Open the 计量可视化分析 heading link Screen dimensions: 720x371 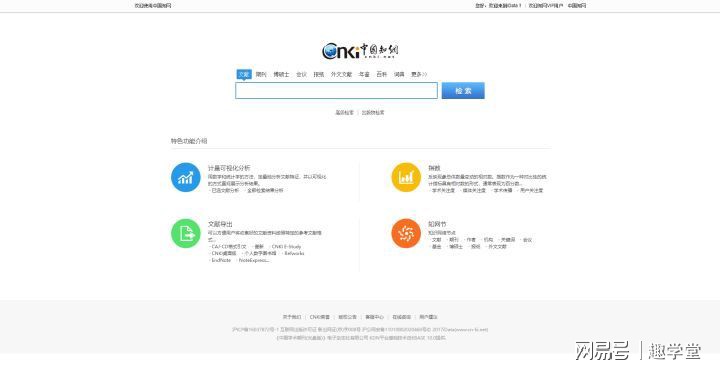(x=229, y=168)
